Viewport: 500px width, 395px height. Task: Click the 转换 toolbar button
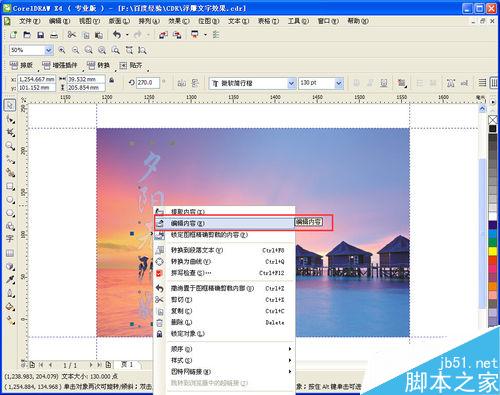click(99, 65)
